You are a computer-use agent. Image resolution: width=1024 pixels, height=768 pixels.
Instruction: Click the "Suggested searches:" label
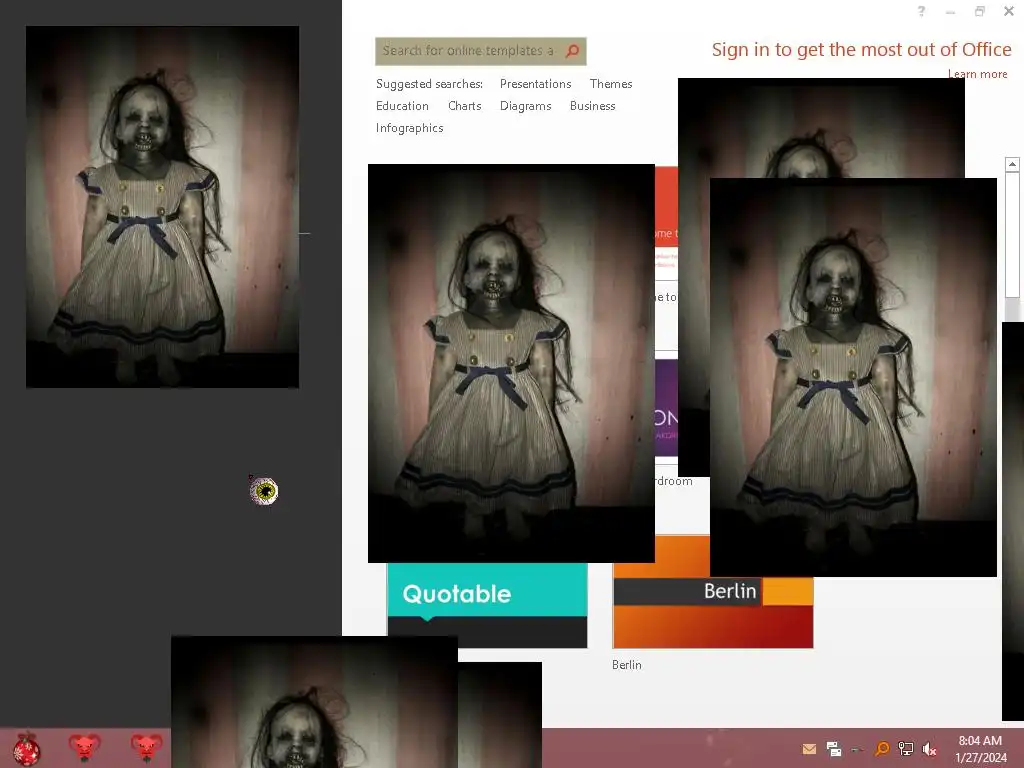[429, 84]
